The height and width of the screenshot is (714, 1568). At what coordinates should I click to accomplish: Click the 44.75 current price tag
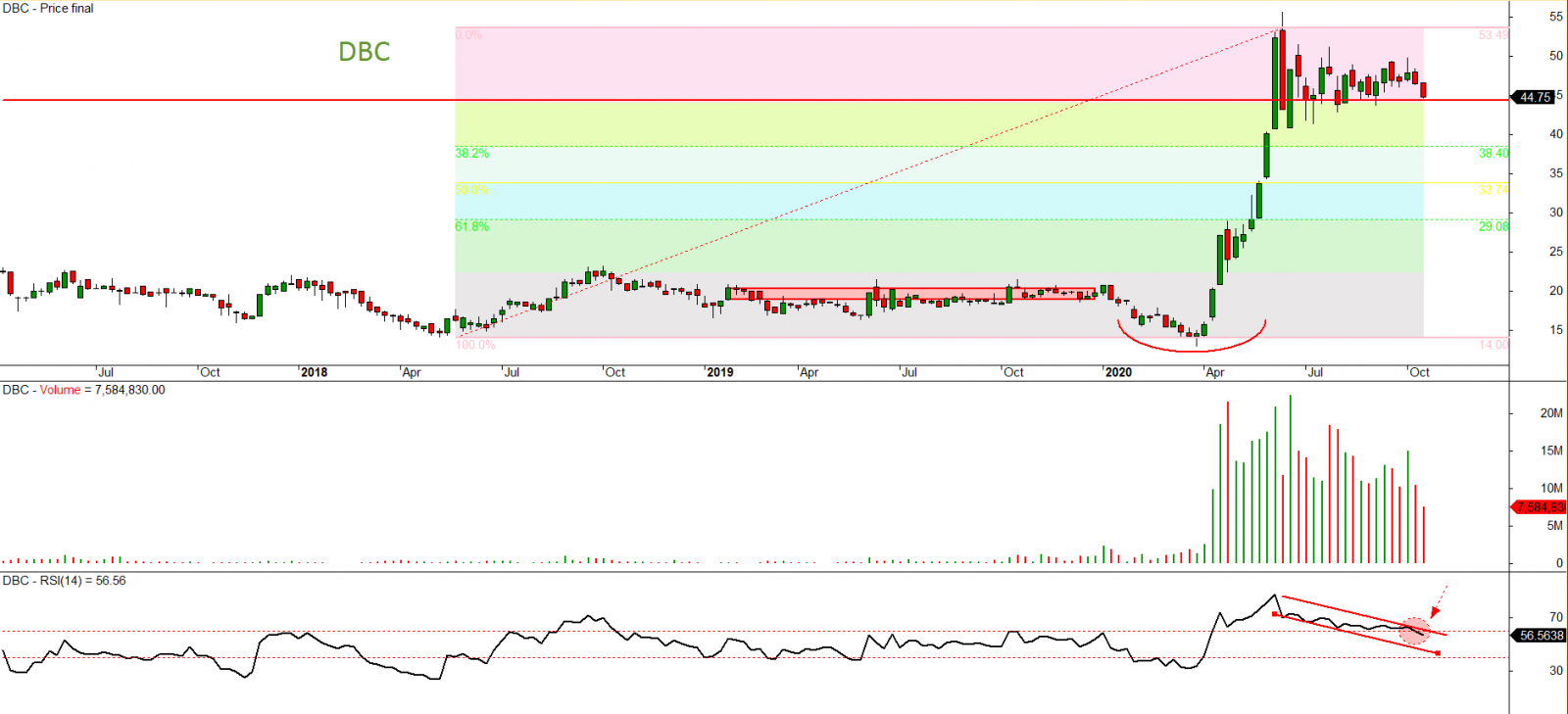pyautogui.click(x=1535, y=97)
